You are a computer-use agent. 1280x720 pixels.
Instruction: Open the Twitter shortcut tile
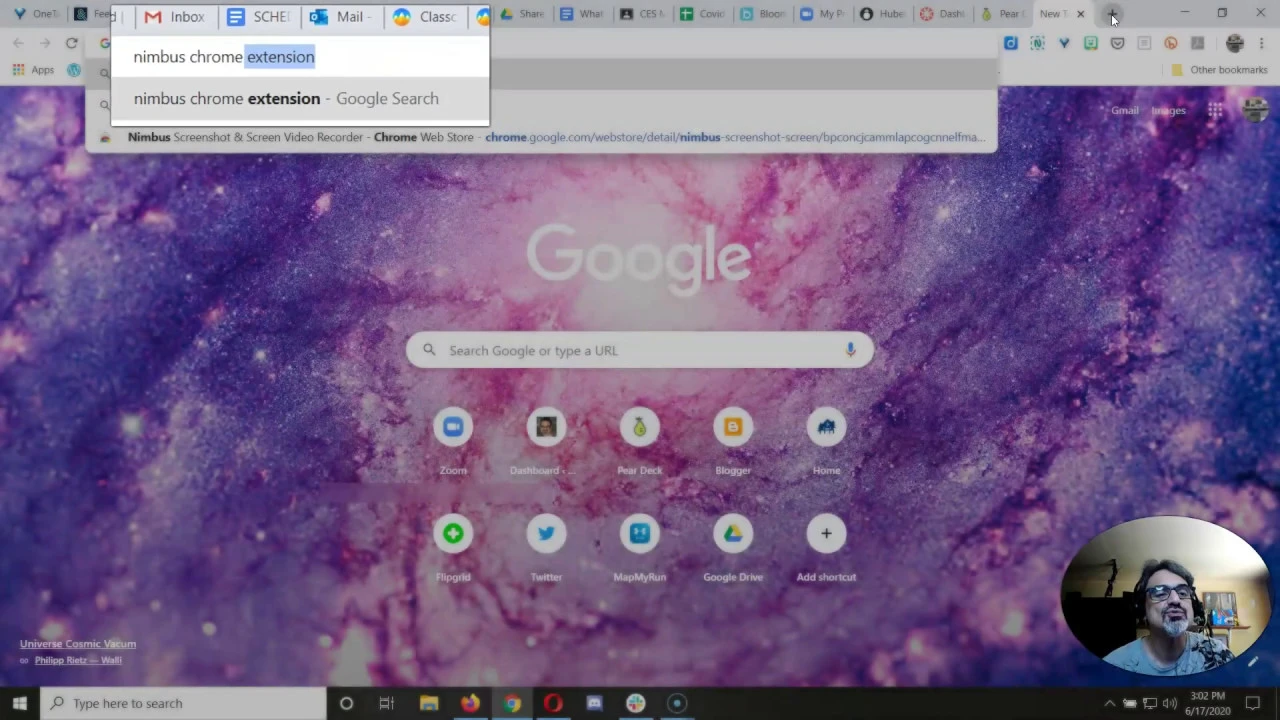[546, 548]
